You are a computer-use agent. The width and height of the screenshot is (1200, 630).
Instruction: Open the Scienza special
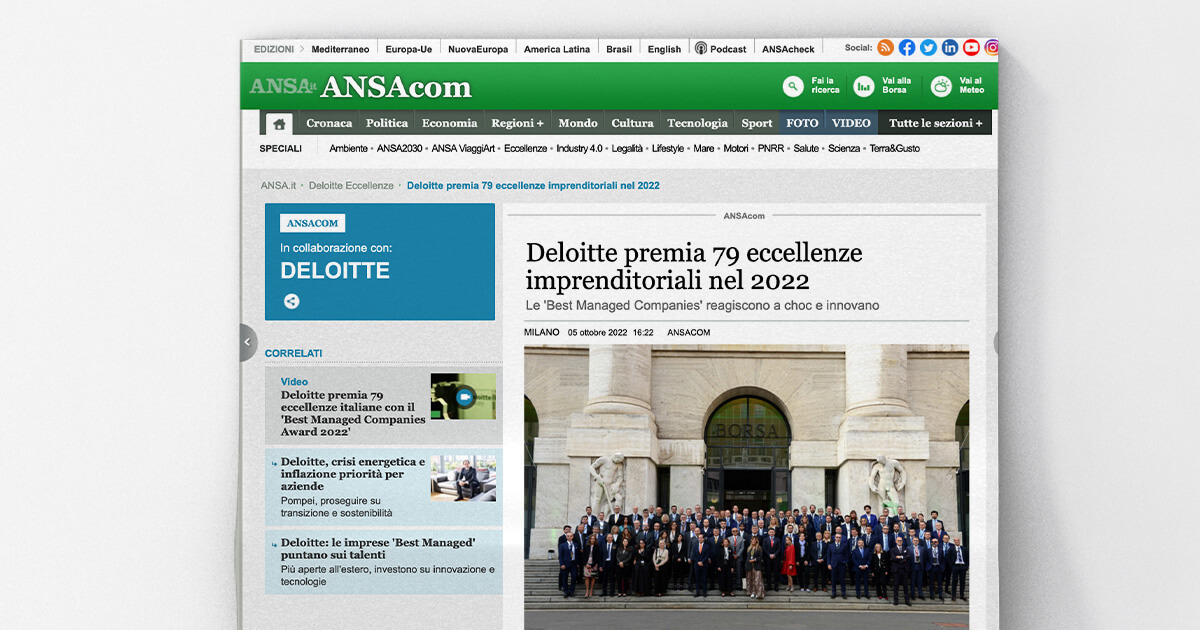(844, 148)
